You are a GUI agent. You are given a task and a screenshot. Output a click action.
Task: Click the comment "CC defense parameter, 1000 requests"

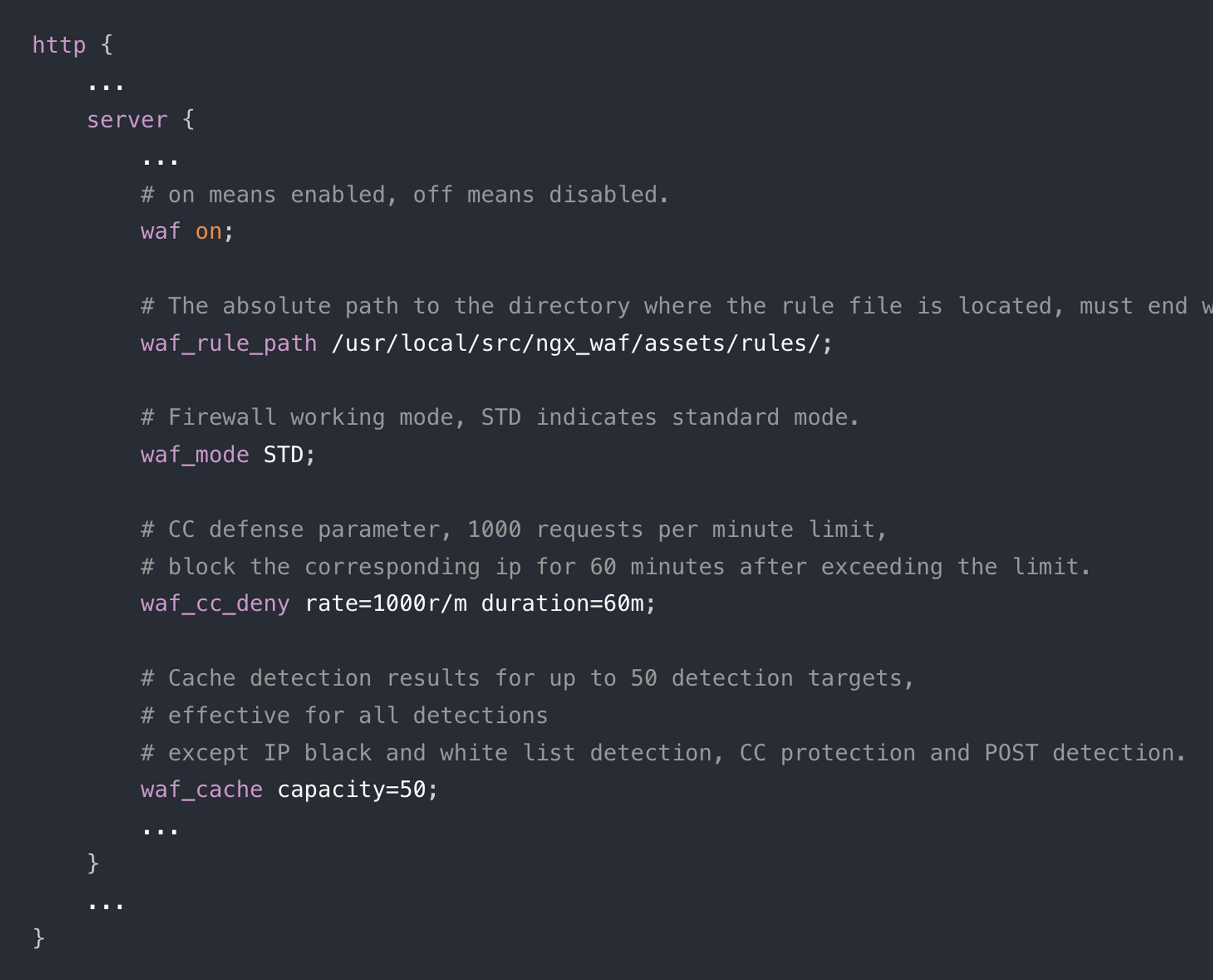(514, 530)
